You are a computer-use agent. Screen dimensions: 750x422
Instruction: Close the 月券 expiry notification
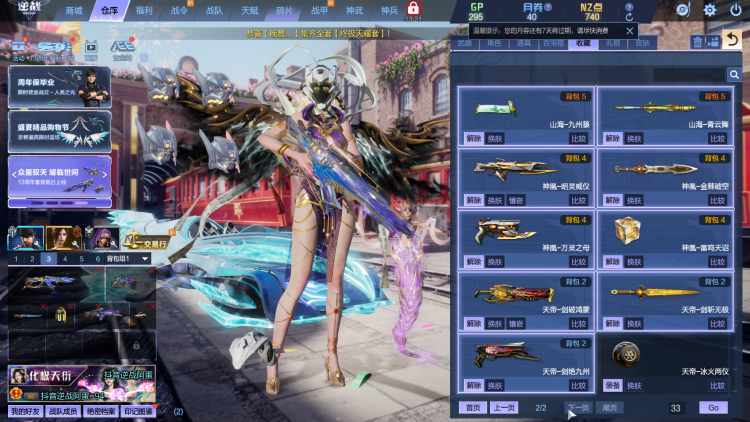coord(629,31)
